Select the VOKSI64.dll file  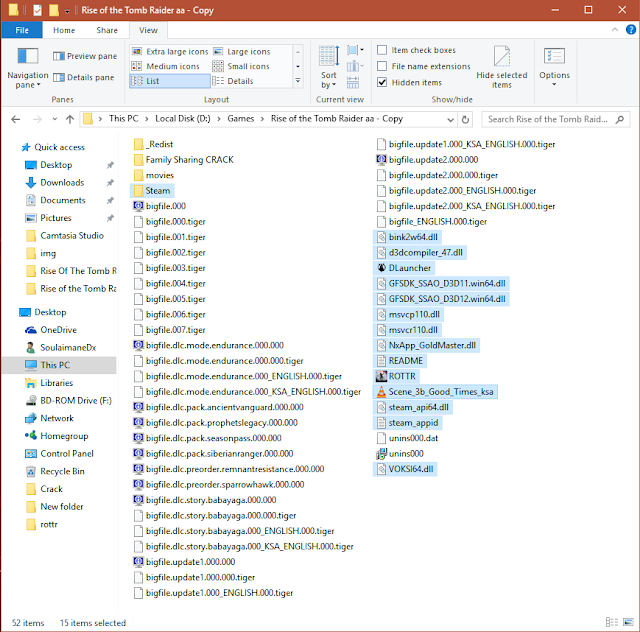pos(405,469)
